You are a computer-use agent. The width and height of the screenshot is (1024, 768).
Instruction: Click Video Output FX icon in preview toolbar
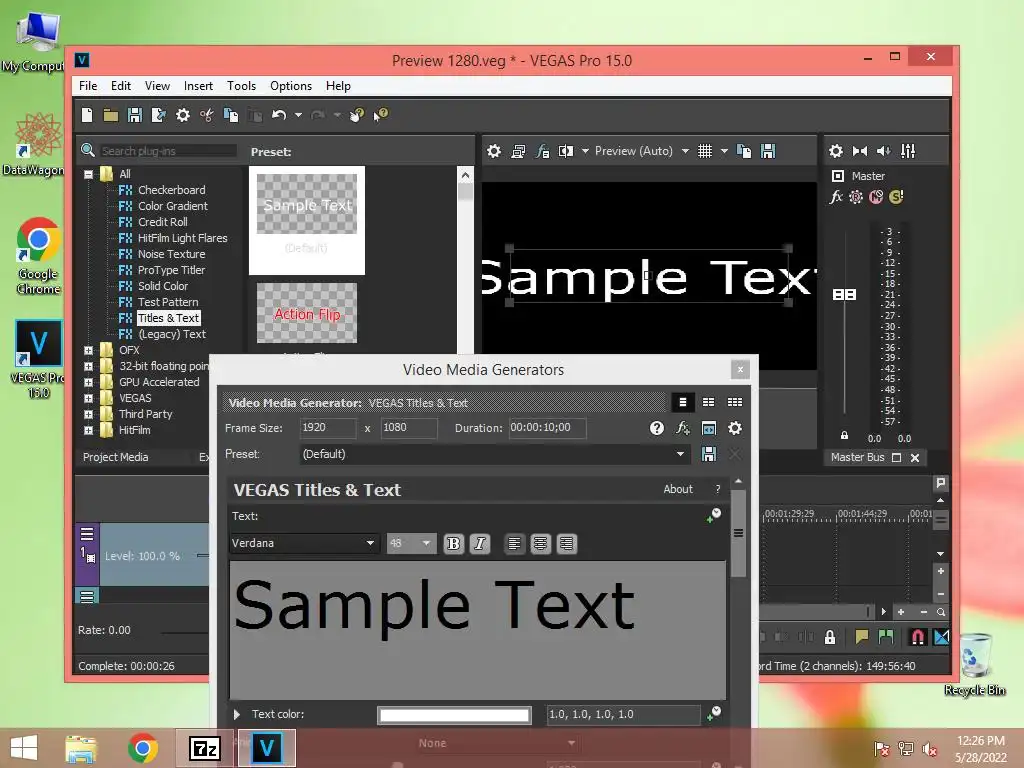(543, 152)
